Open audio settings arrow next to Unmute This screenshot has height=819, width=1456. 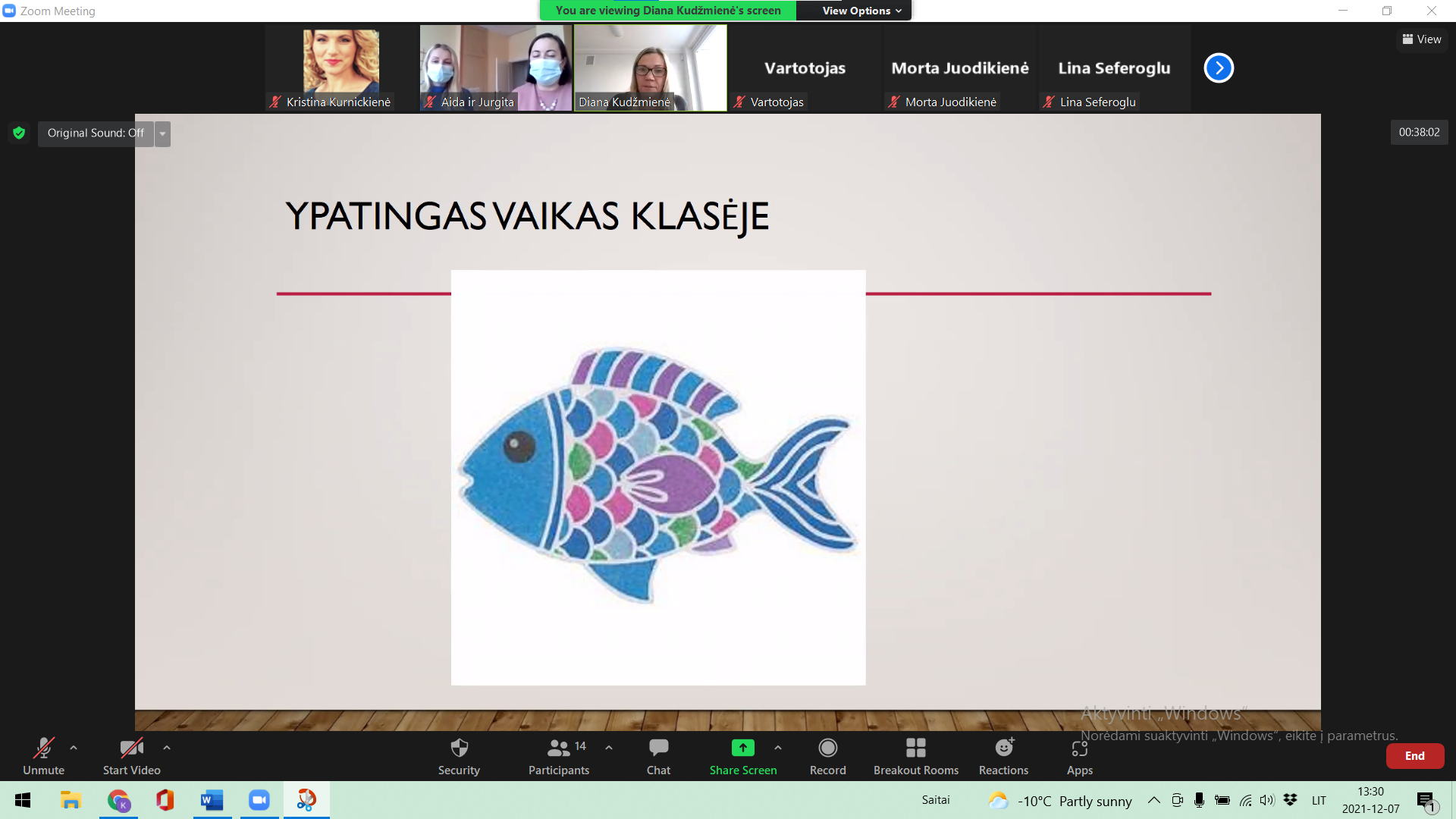(74, 748)
